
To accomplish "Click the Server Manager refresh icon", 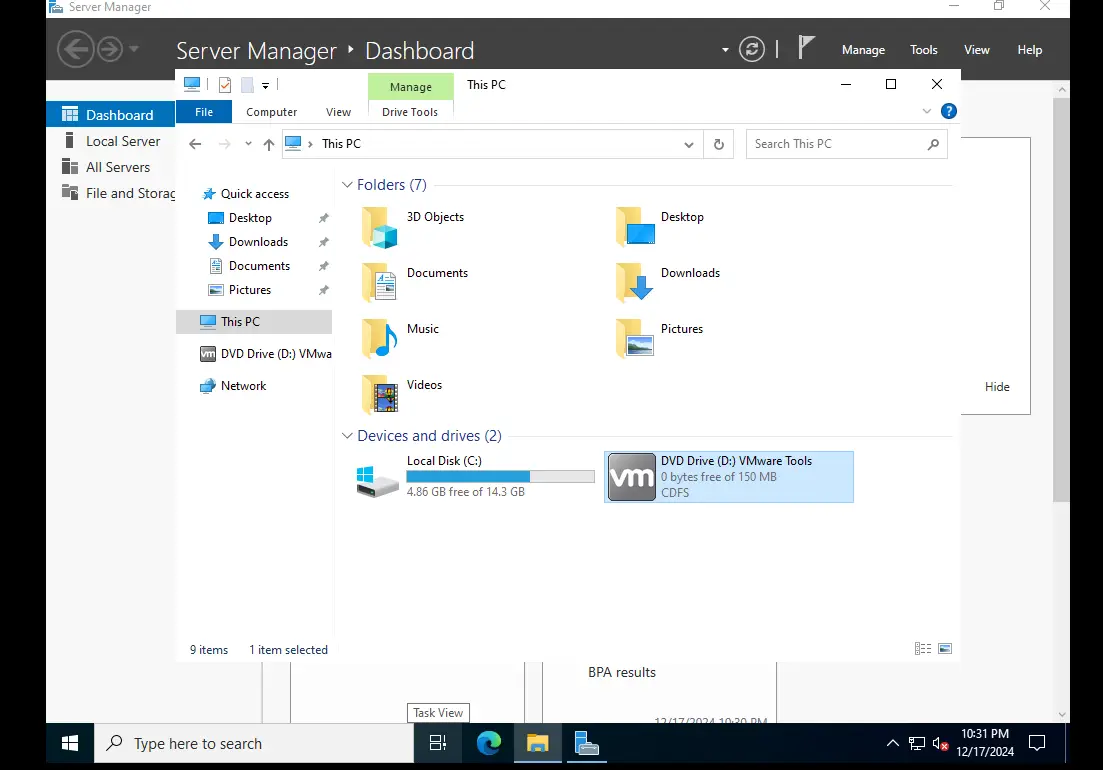I will click(751, 49).
